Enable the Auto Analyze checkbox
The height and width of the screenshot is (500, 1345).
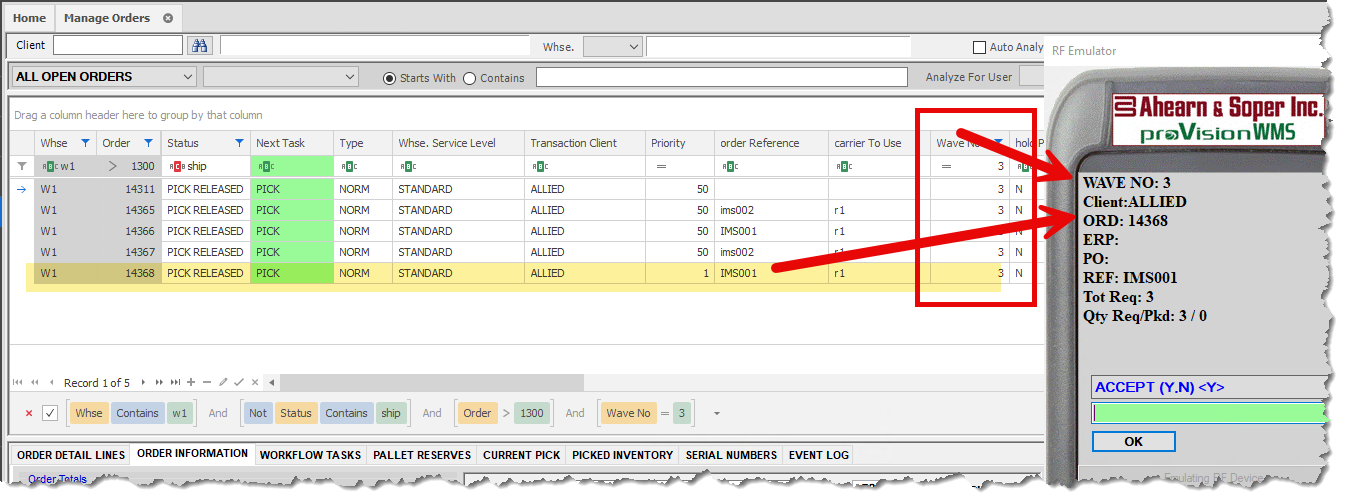980,47
